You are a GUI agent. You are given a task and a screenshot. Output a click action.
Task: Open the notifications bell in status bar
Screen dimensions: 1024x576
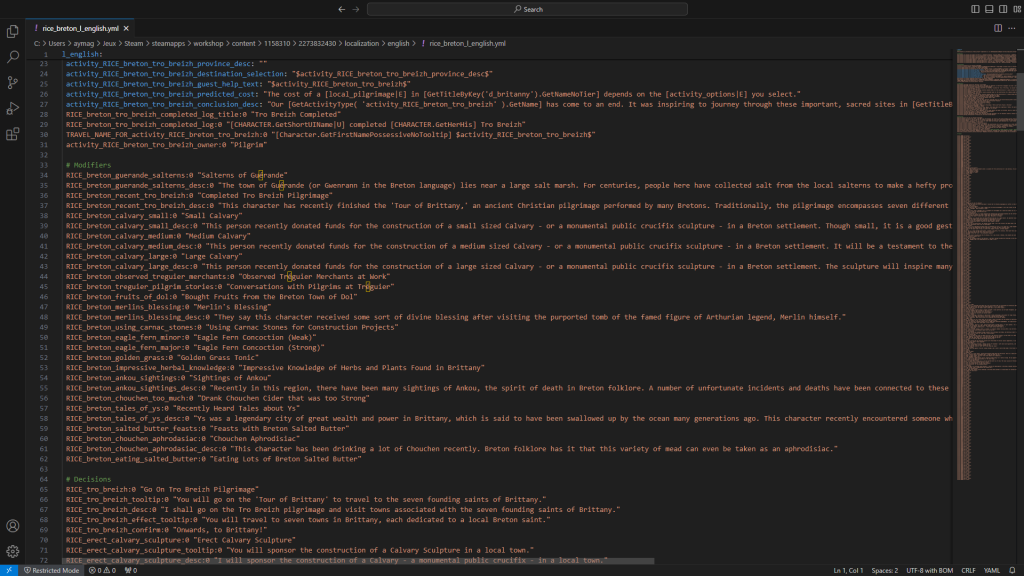tap(1012, 570)
